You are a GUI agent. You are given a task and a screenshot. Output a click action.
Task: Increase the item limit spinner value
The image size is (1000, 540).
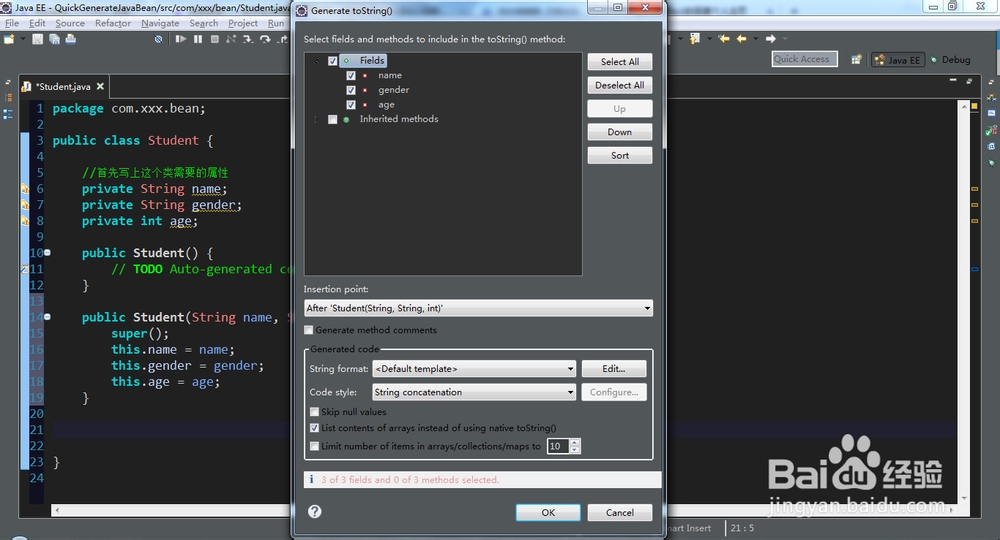tap(575, 442)
